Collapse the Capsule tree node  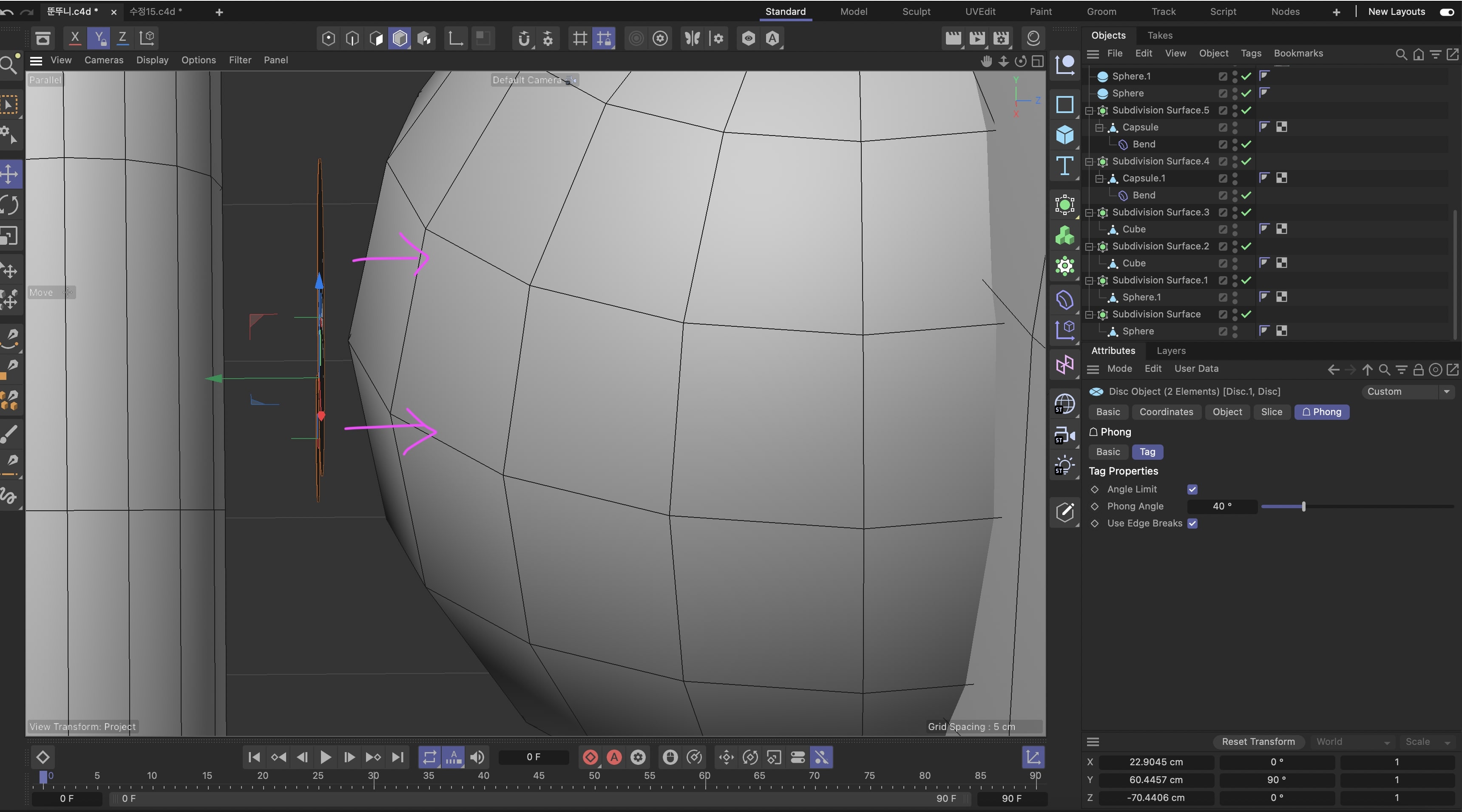click(x=1099, y=127)
